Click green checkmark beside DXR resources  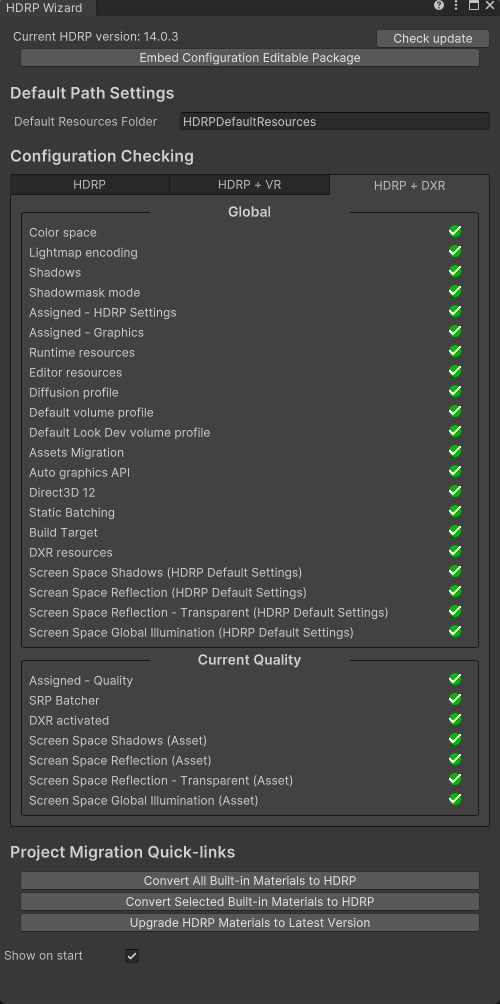coord(455,551)
